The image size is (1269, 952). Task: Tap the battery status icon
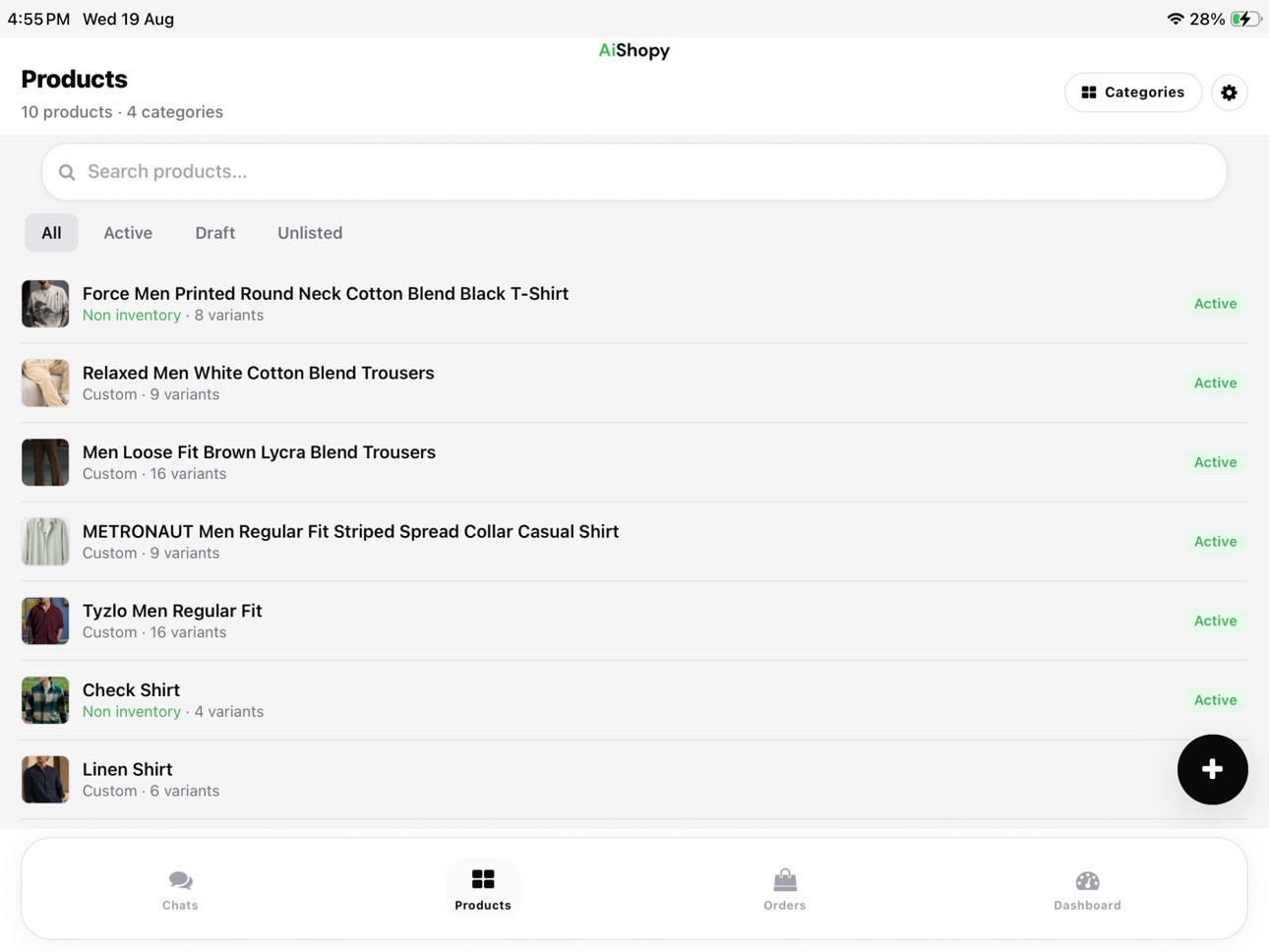pos(1245,19)
